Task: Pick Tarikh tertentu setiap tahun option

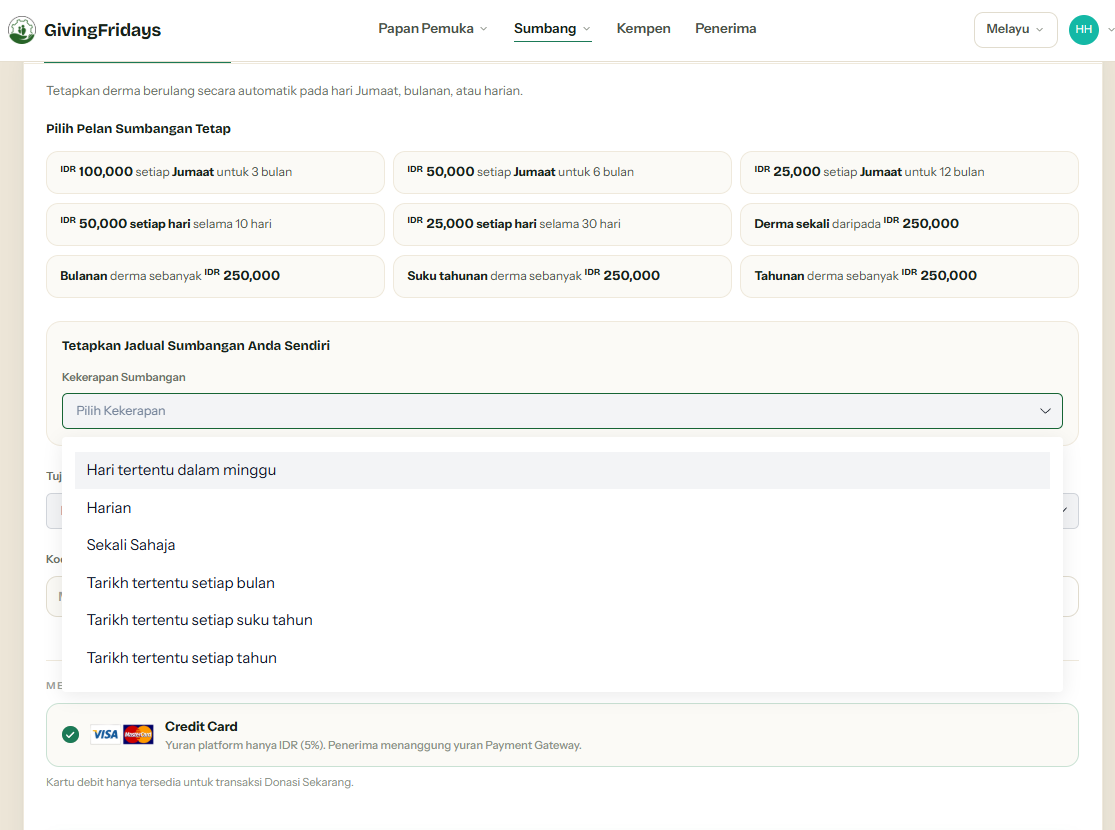Action: click(x=562, y=658)
